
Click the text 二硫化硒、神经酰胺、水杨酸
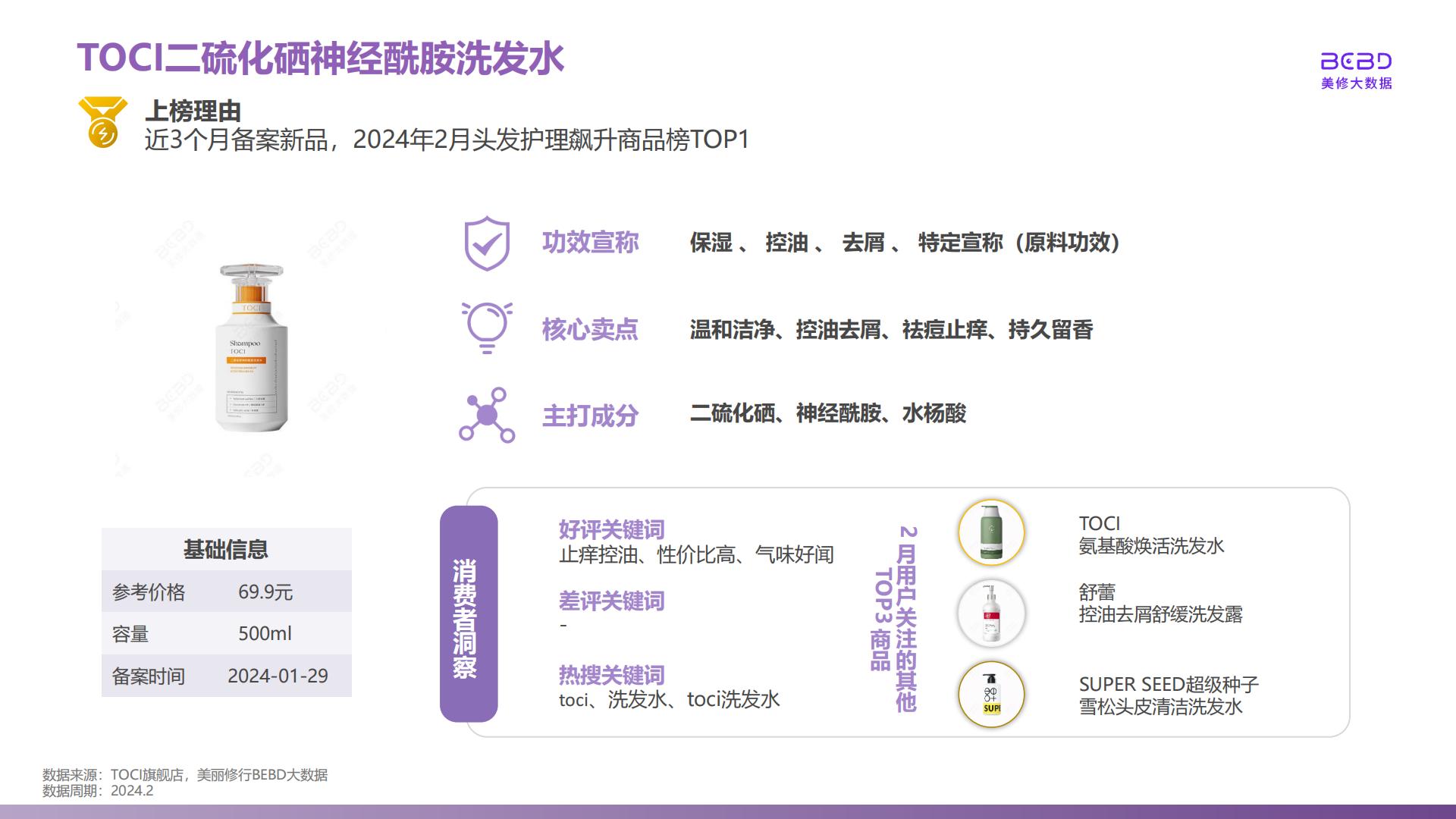(x=828, y=413)
